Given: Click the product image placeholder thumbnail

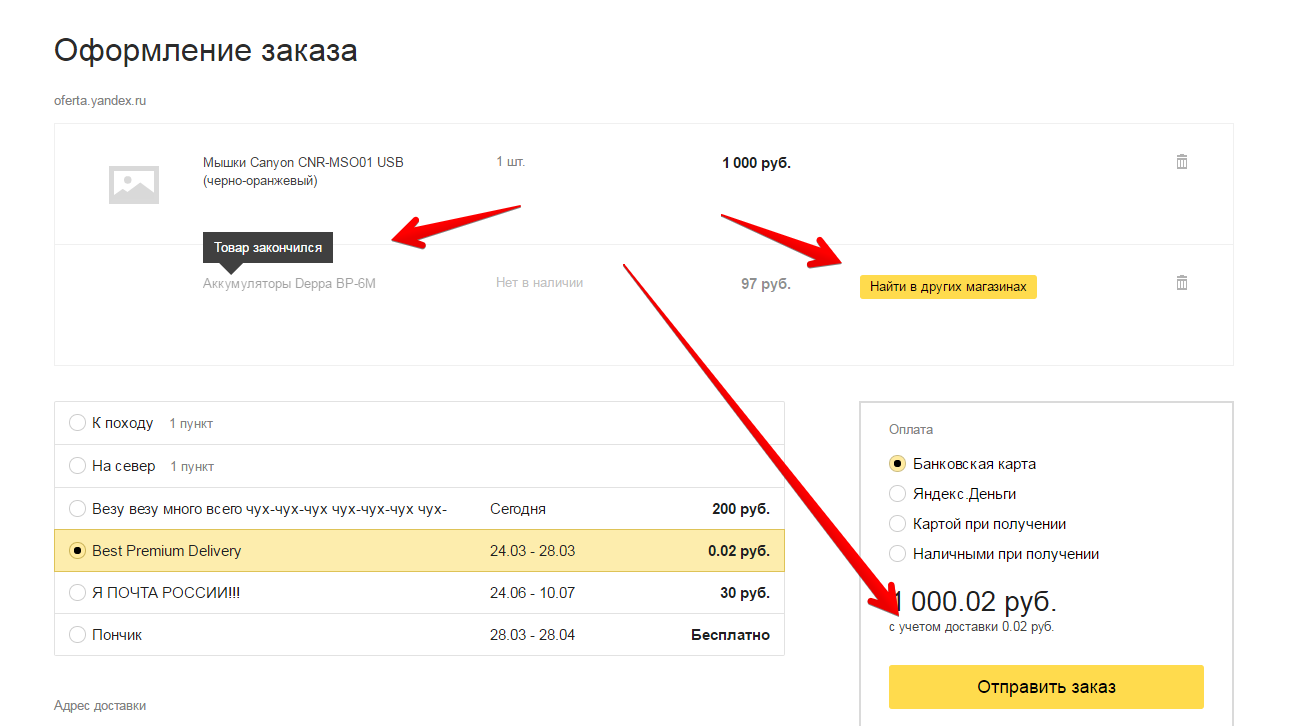Looking at the screenshot, I should pos(133,184).
